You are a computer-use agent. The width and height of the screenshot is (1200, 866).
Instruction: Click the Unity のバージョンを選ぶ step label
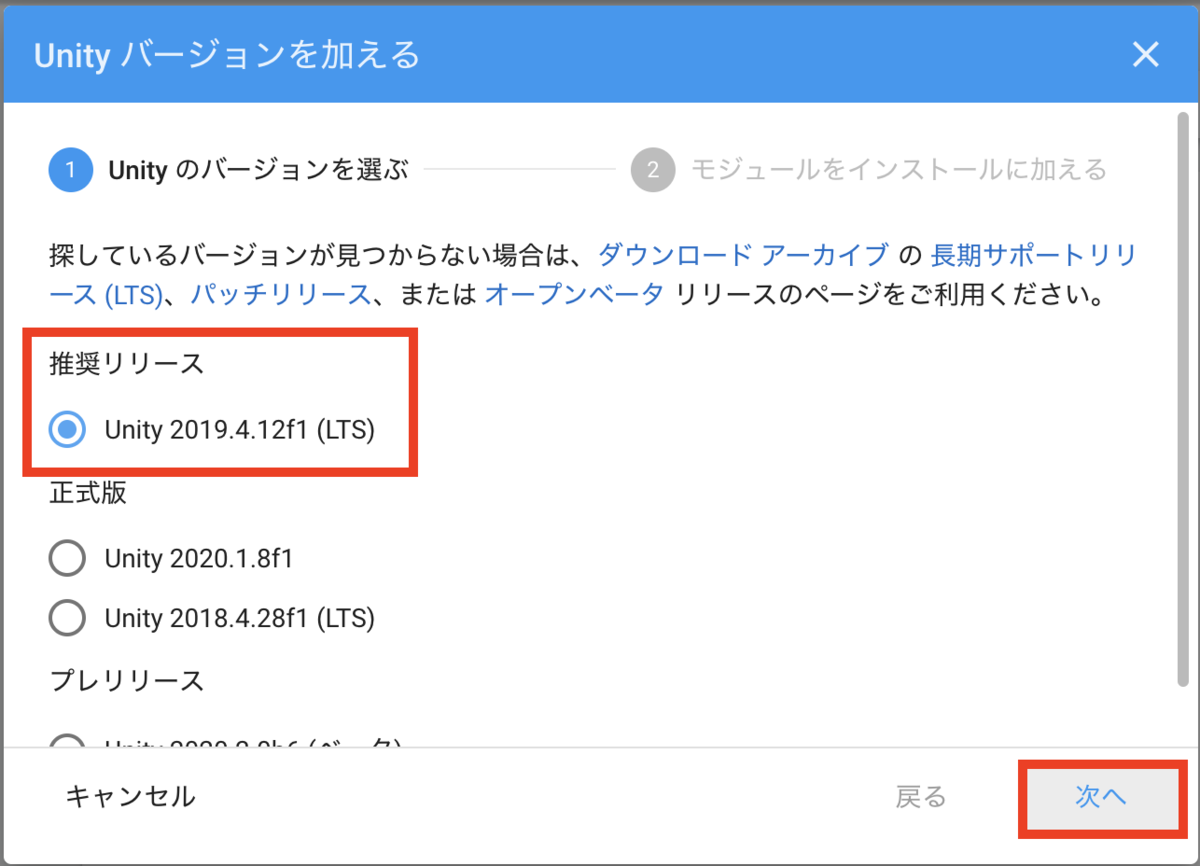click(x=258, y=170)
